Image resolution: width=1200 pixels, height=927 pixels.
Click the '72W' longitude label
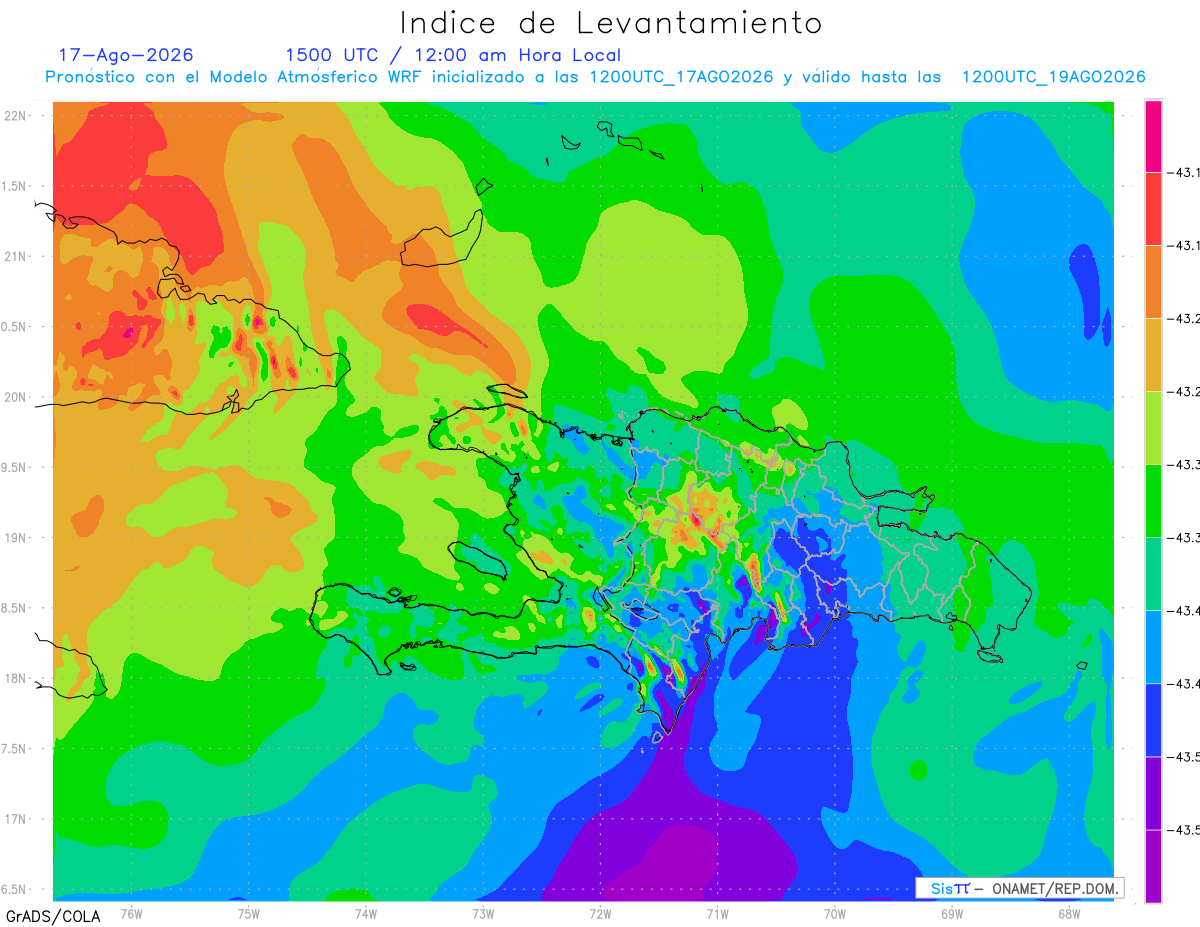point(600,913)
